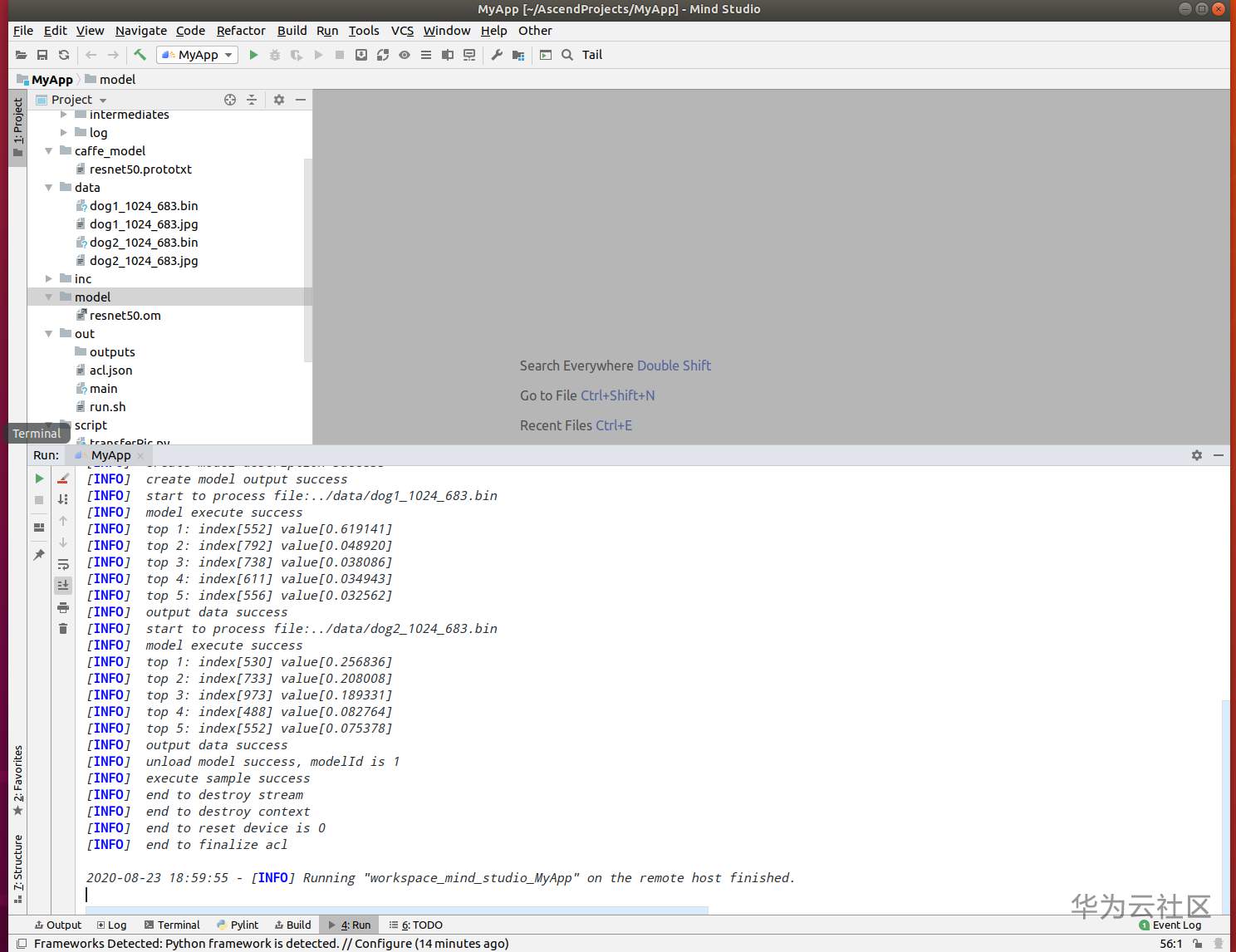Clear all Run console output

point(63,629)
